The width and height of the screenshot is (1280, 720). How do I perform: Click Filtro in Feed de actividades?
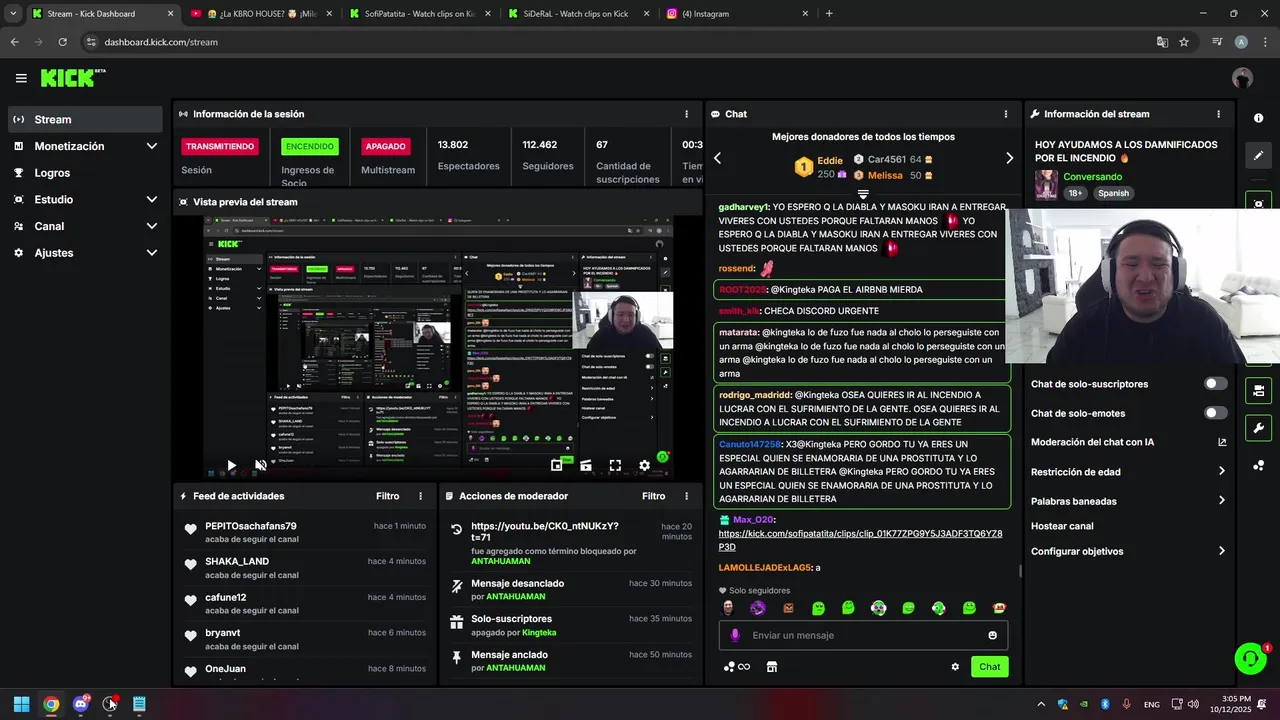[x=388, y=496]
